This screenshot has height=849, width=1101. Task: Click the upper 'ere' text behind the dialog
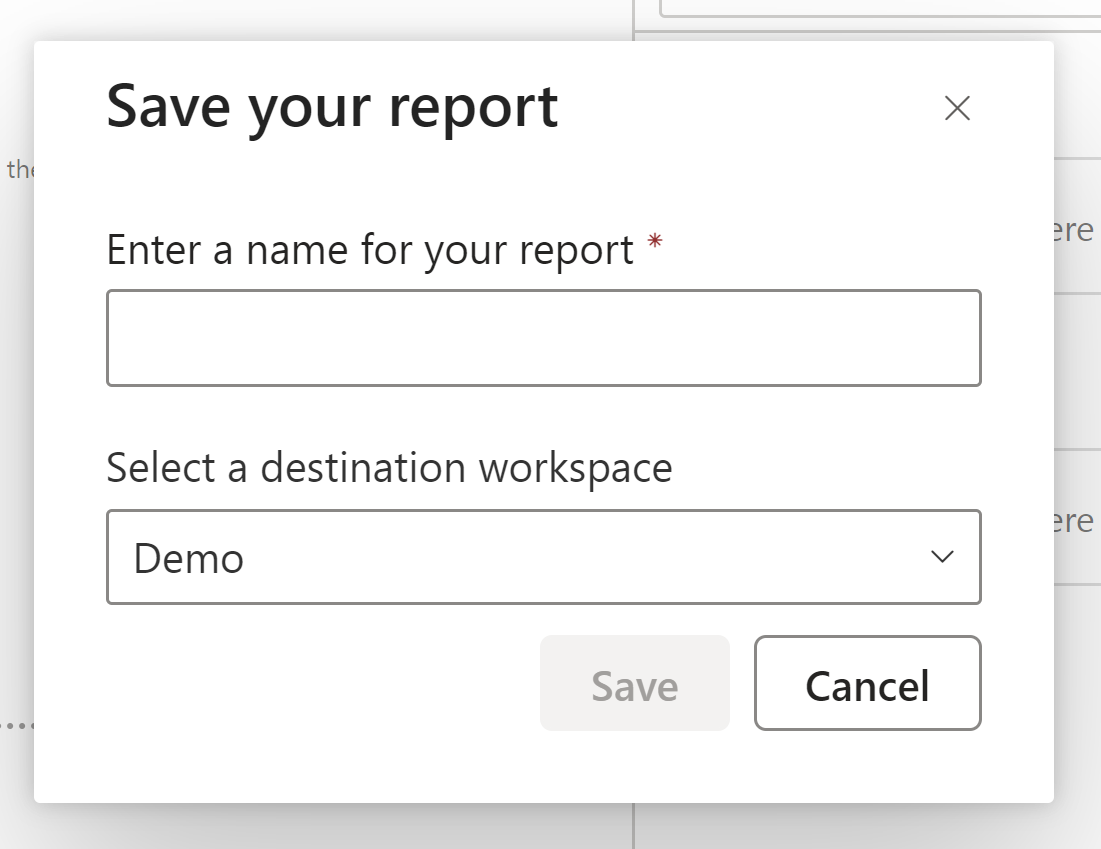1075,230
